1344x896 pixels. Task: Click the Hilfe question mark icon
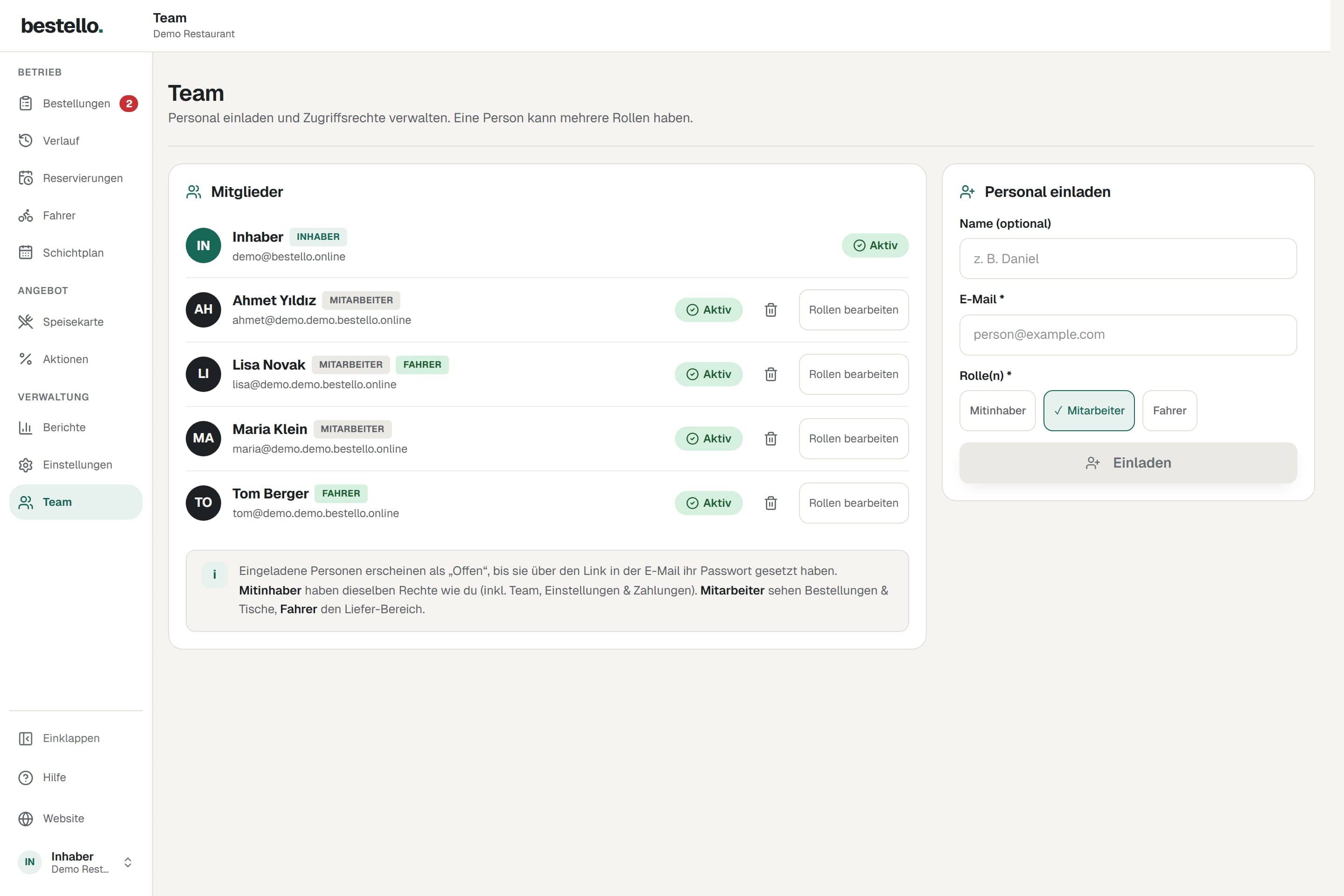click(26, 778)
